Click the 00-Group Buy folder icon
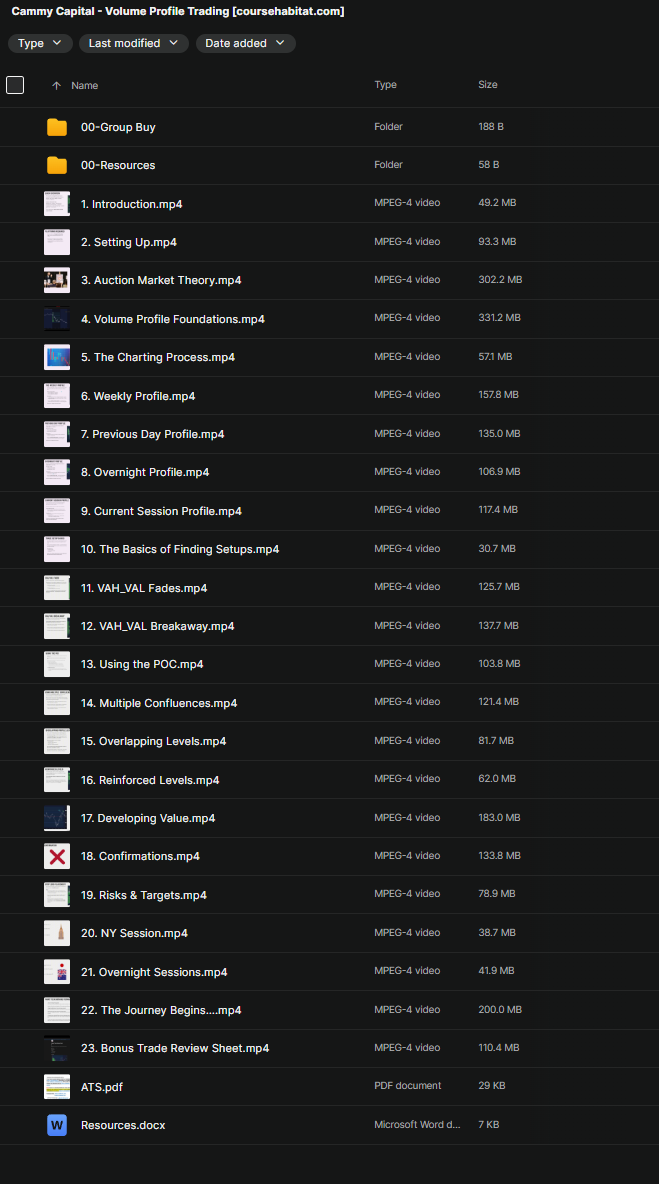This screenshot has width=659, height=1184. click(57, 127)
